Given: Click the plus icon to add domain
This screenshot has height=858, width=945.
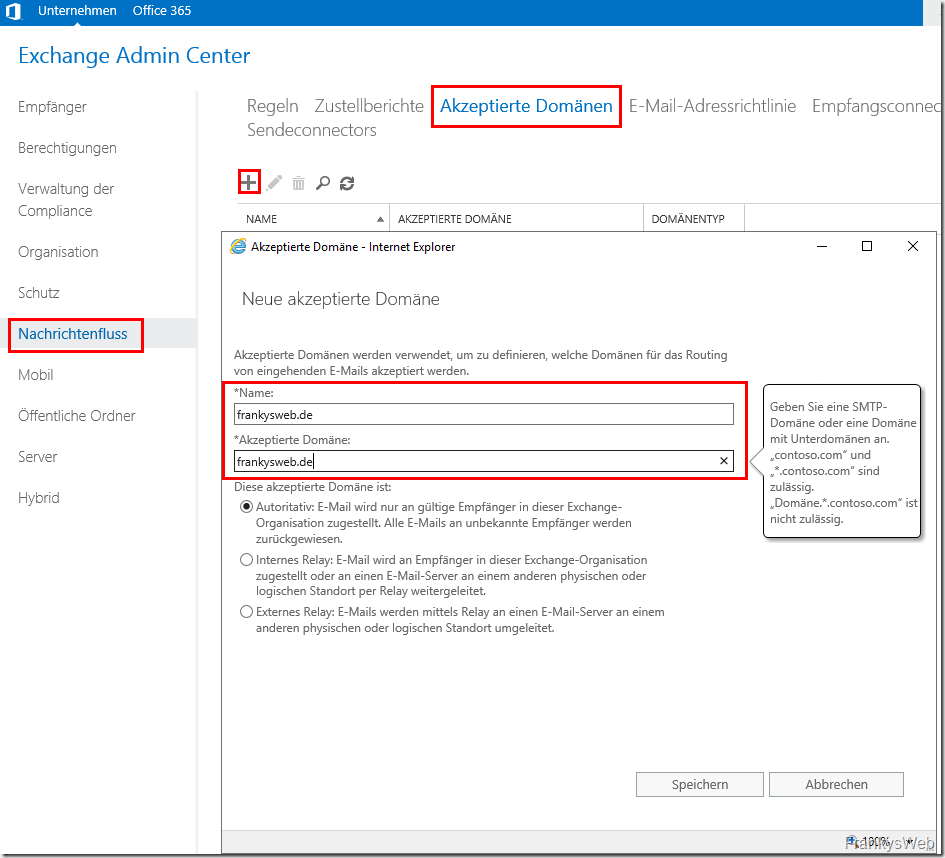Looking at the screenshot, I should pos(249,183).
